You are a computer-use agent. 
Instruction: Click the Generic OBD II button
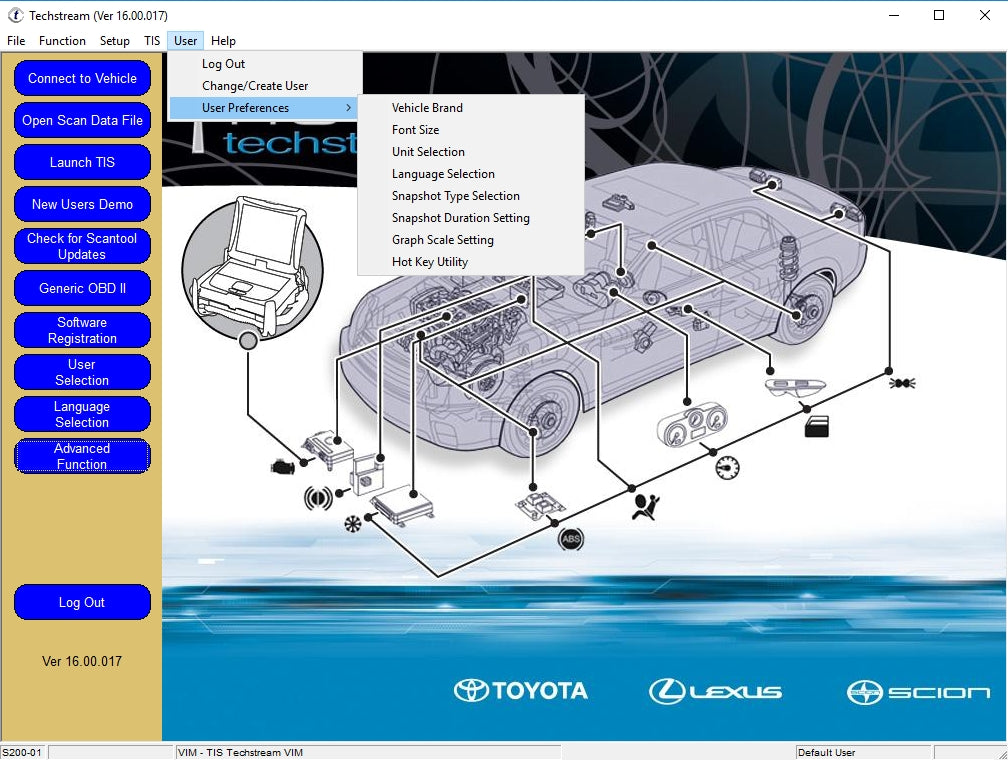(82, 288)
